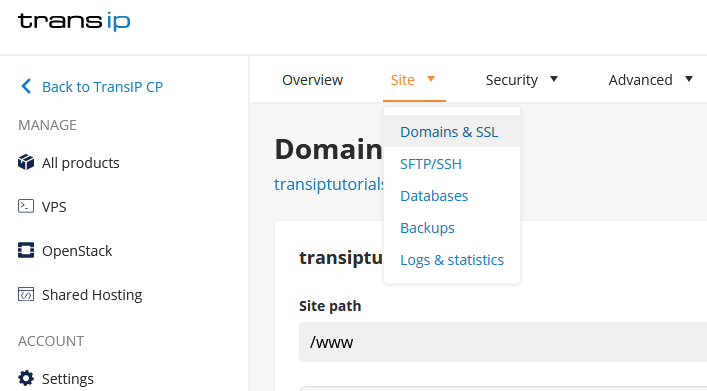Click the Site path label
The image size is (707, 391).
(330, 306)
